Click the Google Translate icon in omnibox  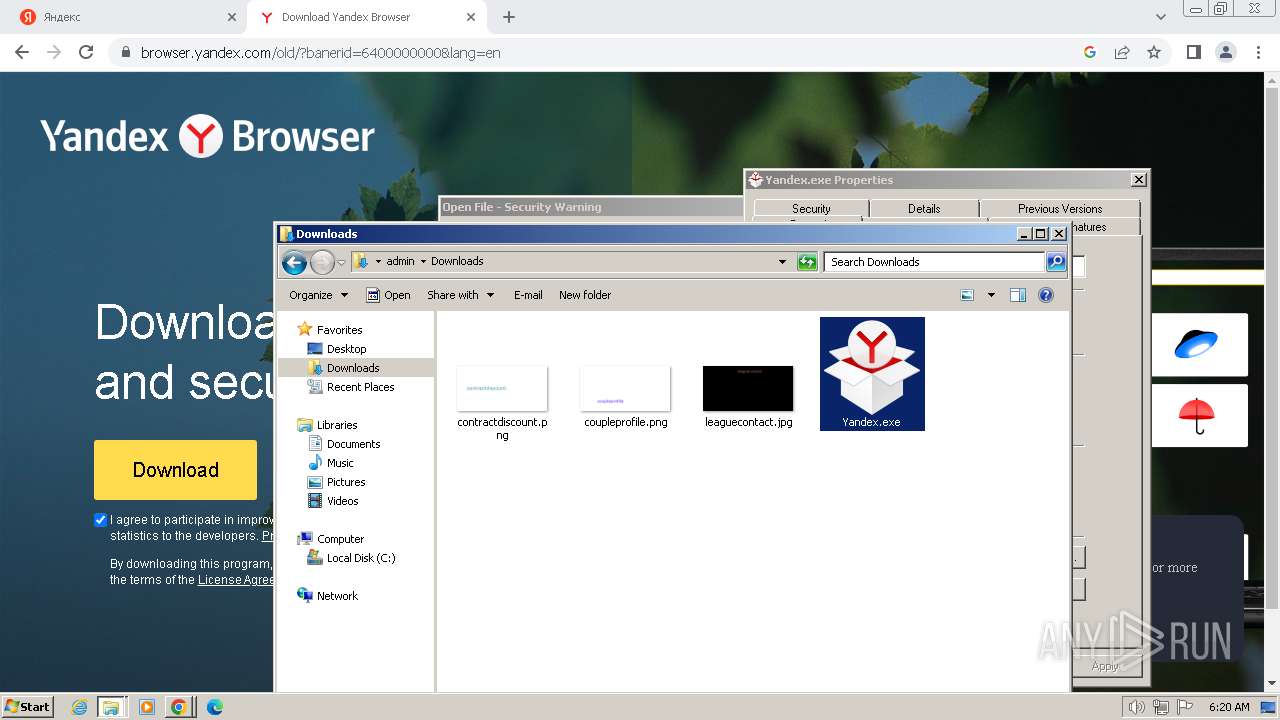click(x=1090, y=52)
